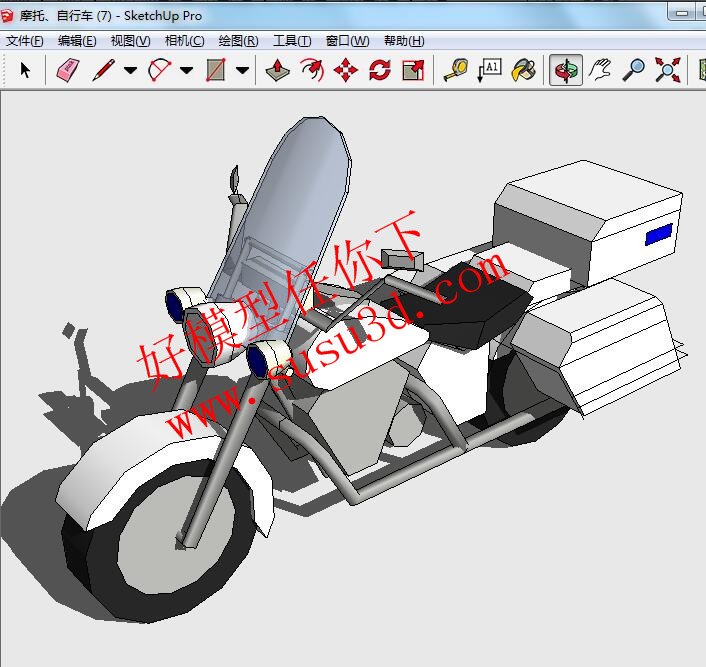706x667 pixels.
Task: Expand the Rectangle shapes dropdown arrow
Action: pyautogui.click(x=242, y=70)
